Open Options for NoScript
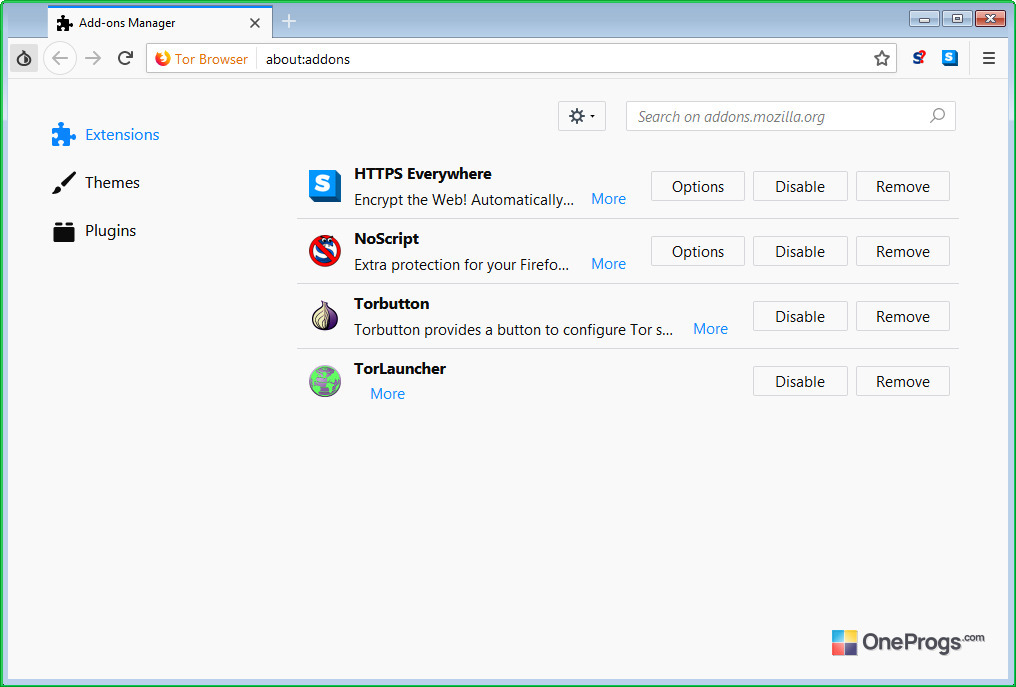Viewport: 1016px width, 687px height. (x=698, y=251)
